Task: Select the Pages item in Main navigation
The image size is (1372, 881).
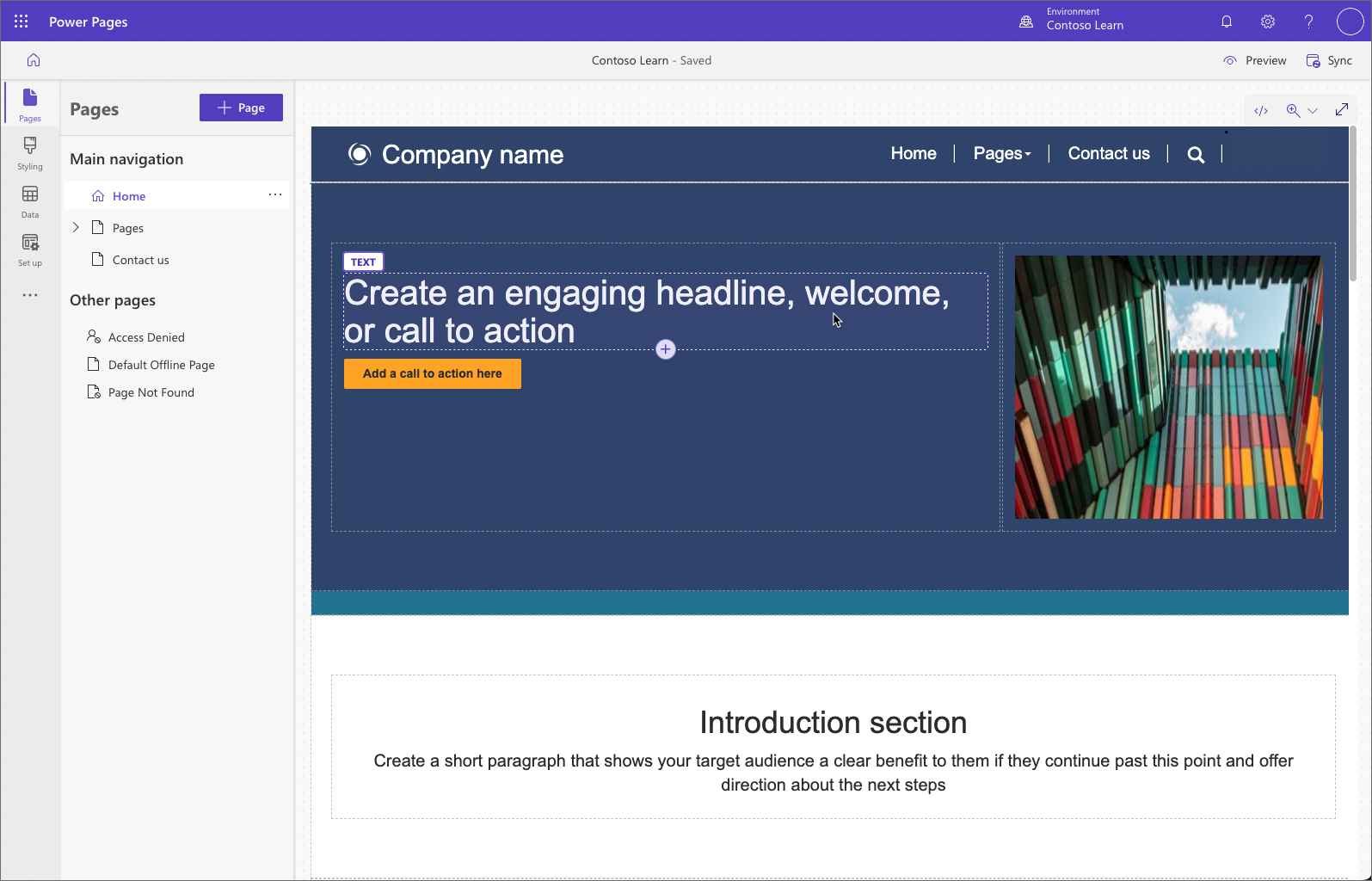Action: pyautogui.click(x=175, y=228)
